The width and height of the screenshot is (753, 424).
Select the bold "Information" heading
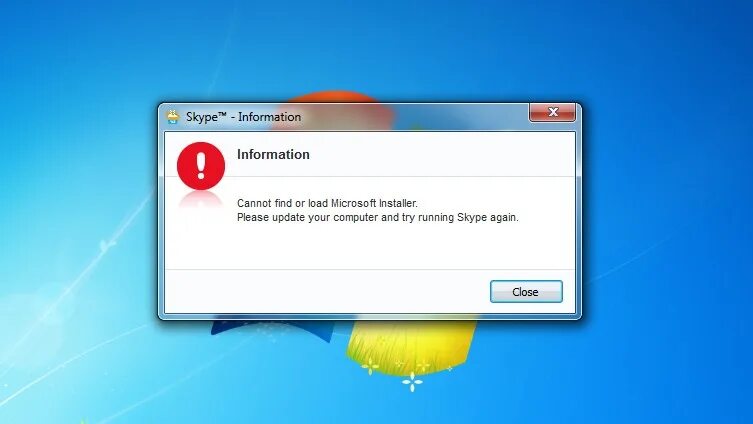tap(273, 154)
